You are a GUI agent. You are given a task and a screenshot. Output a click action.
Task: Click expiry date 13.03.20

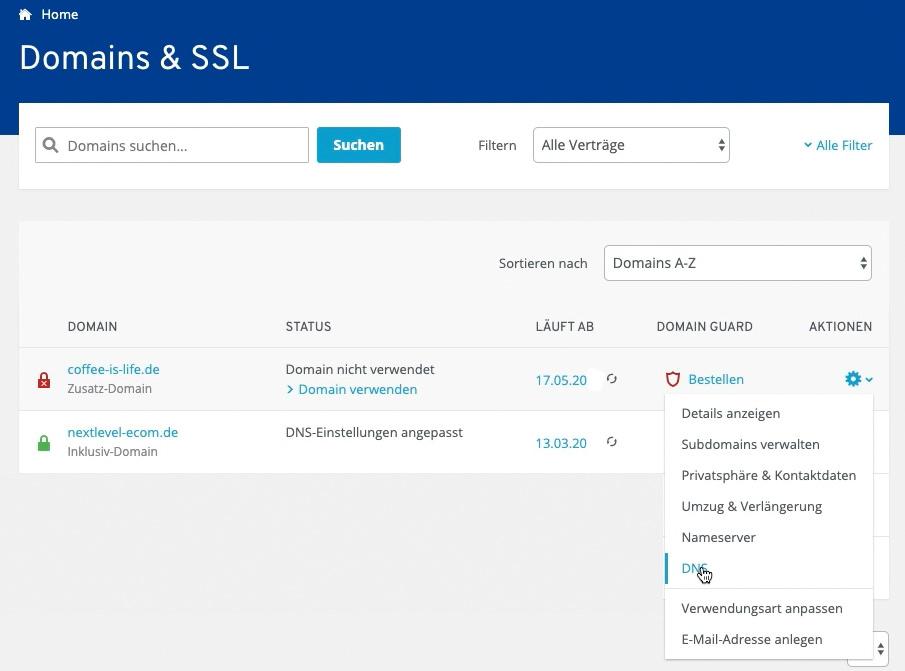click(x=561, y=443)
